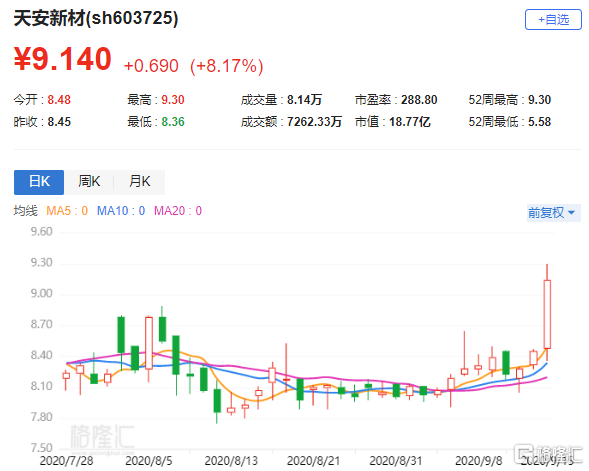Click the 最高 value 9.30
This screenshot has width=589, height=471.
(x=173, y=100)
